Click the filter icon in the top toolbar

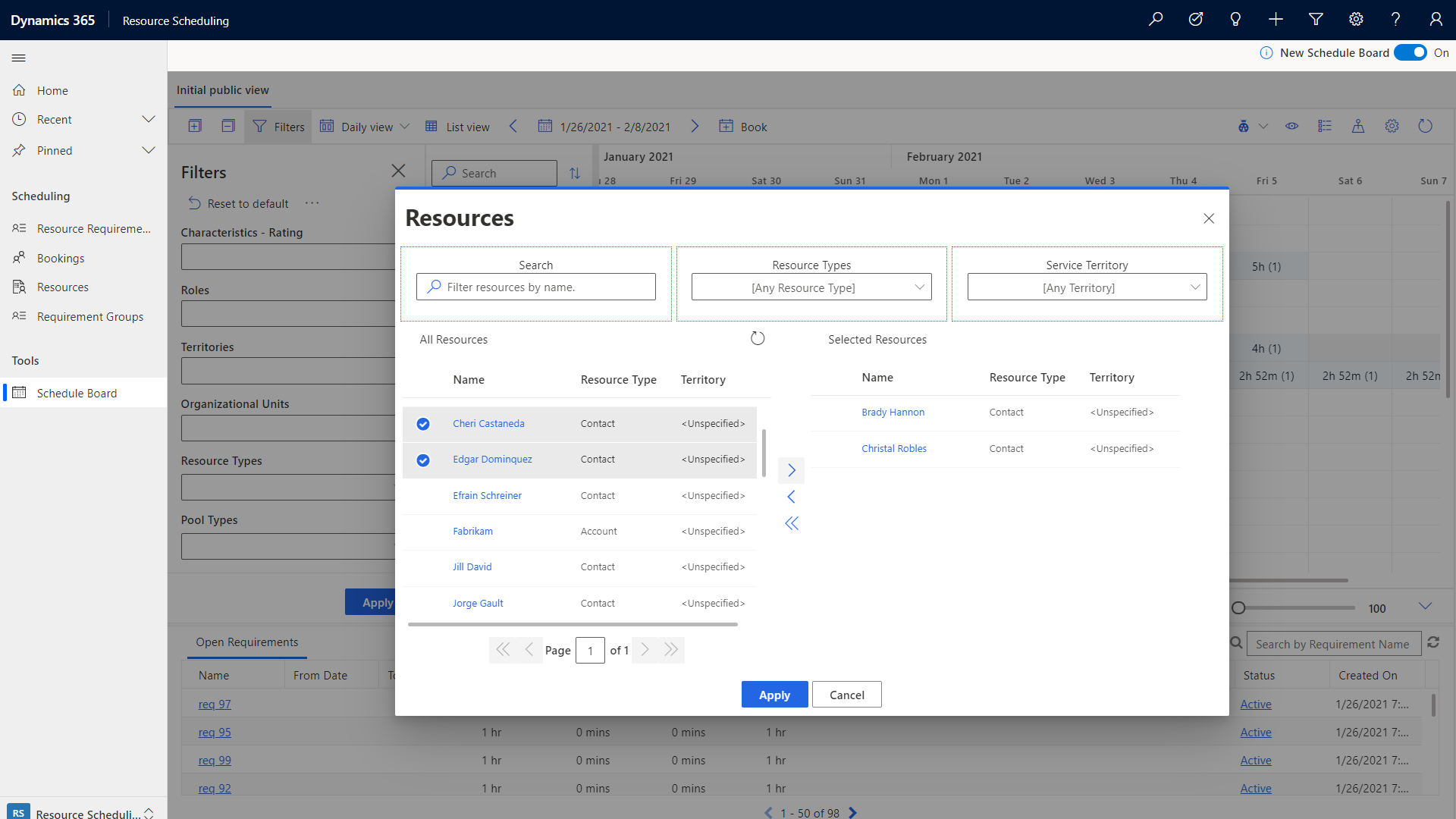point(1316,20)
